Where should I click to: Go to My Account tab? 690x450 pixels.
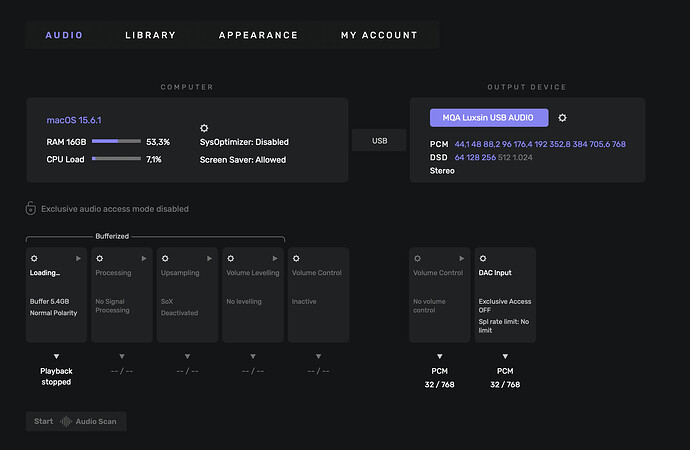(x=379, y=35)
